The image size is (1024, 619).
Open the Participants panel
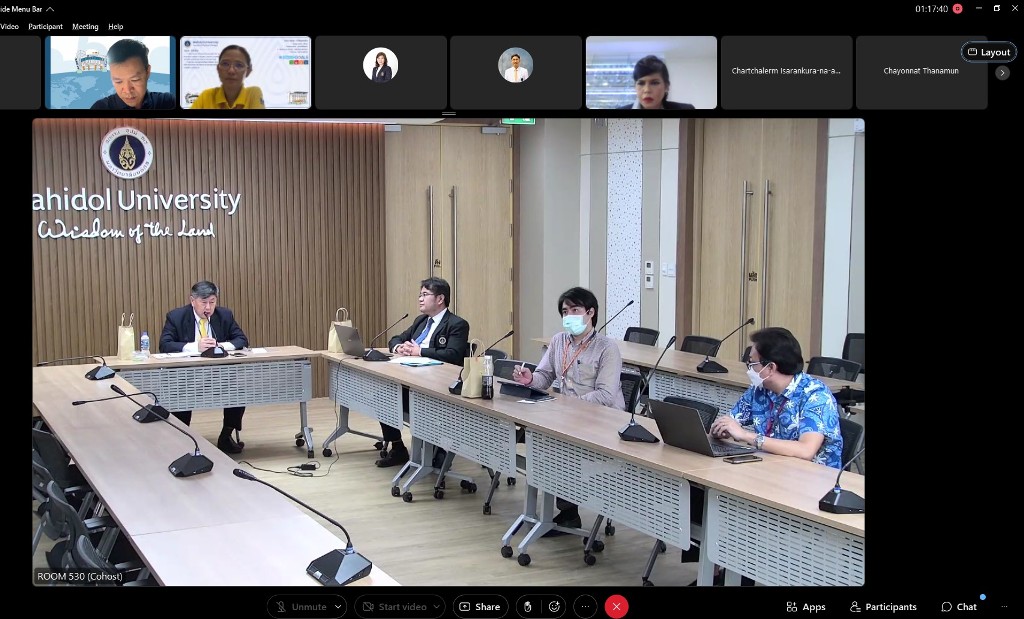click(883, 607)
